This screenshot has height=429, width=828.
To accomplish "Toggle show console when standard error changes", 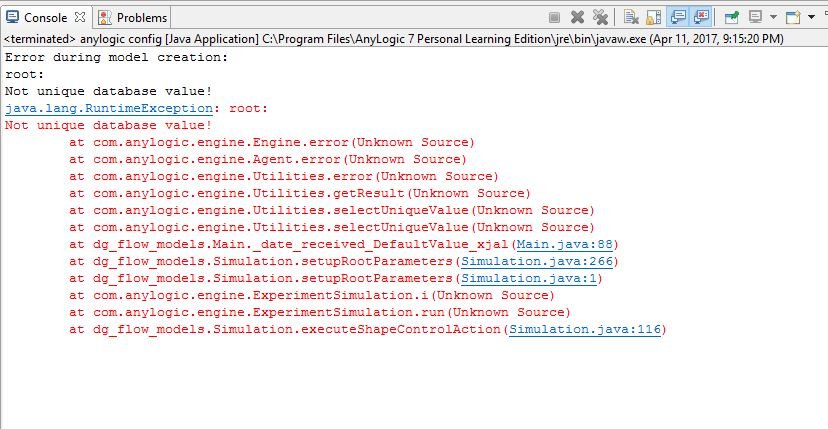I will pos(701,17).
